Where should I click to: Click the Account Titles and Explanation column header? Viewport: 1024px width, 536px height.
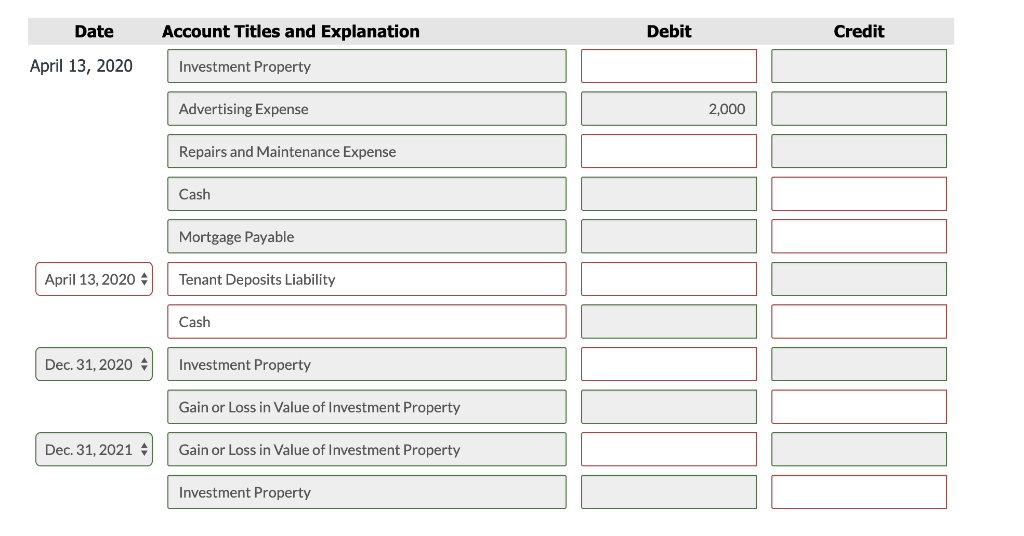tap(291, 31)
